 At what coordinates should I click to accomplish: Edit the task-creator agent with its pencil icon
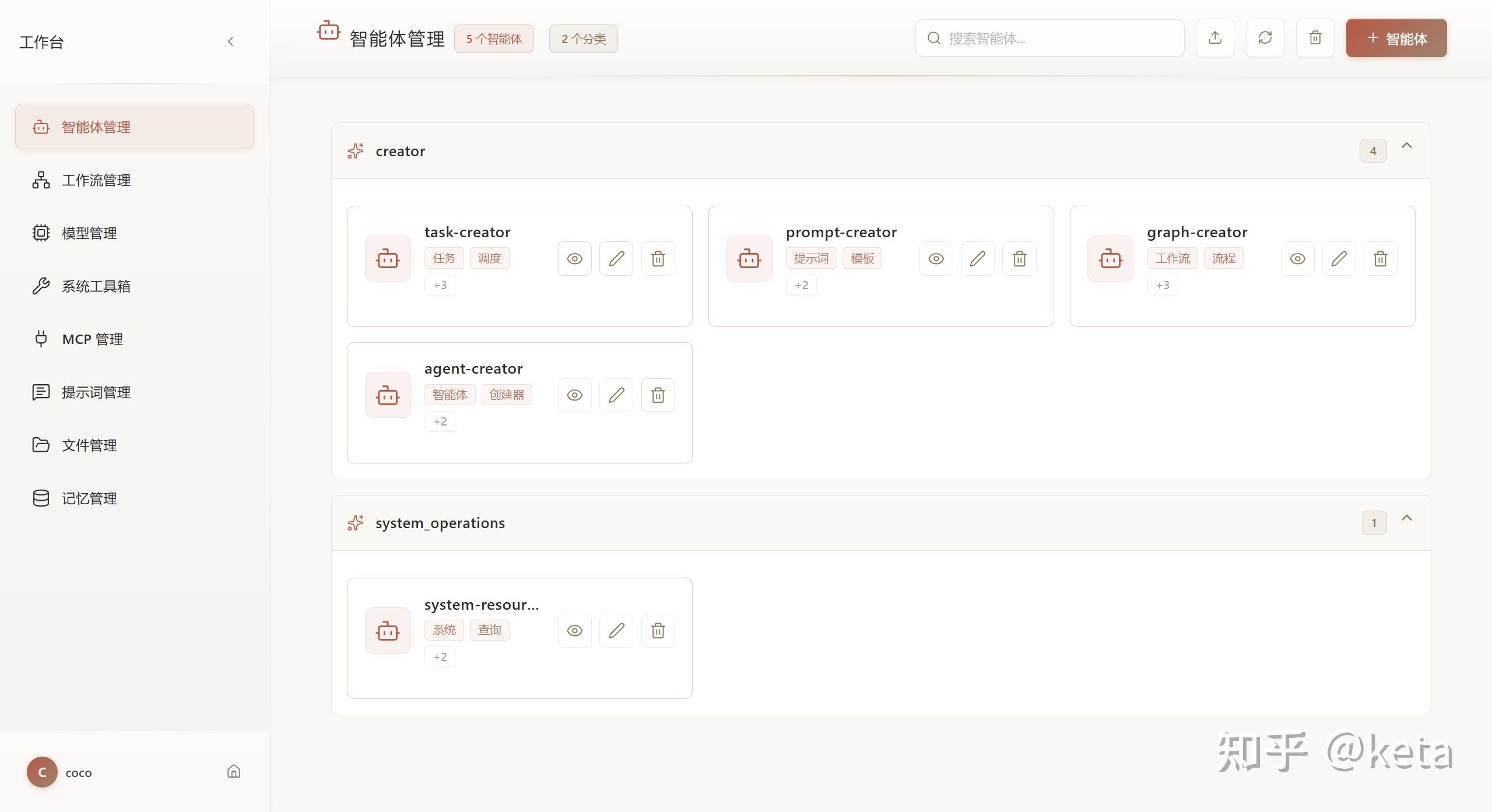[x=616, y=258]
